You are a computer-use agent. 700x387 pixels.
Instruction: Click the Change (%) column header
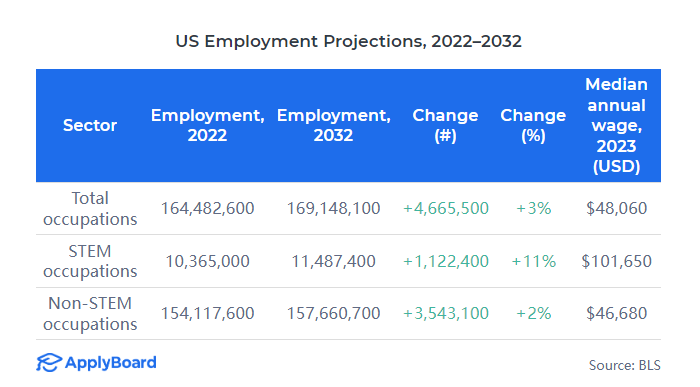(533, 125)
